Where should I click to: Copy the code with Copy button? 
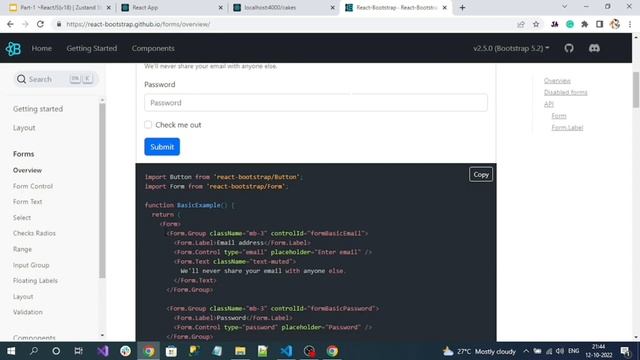tap(481, 174)
